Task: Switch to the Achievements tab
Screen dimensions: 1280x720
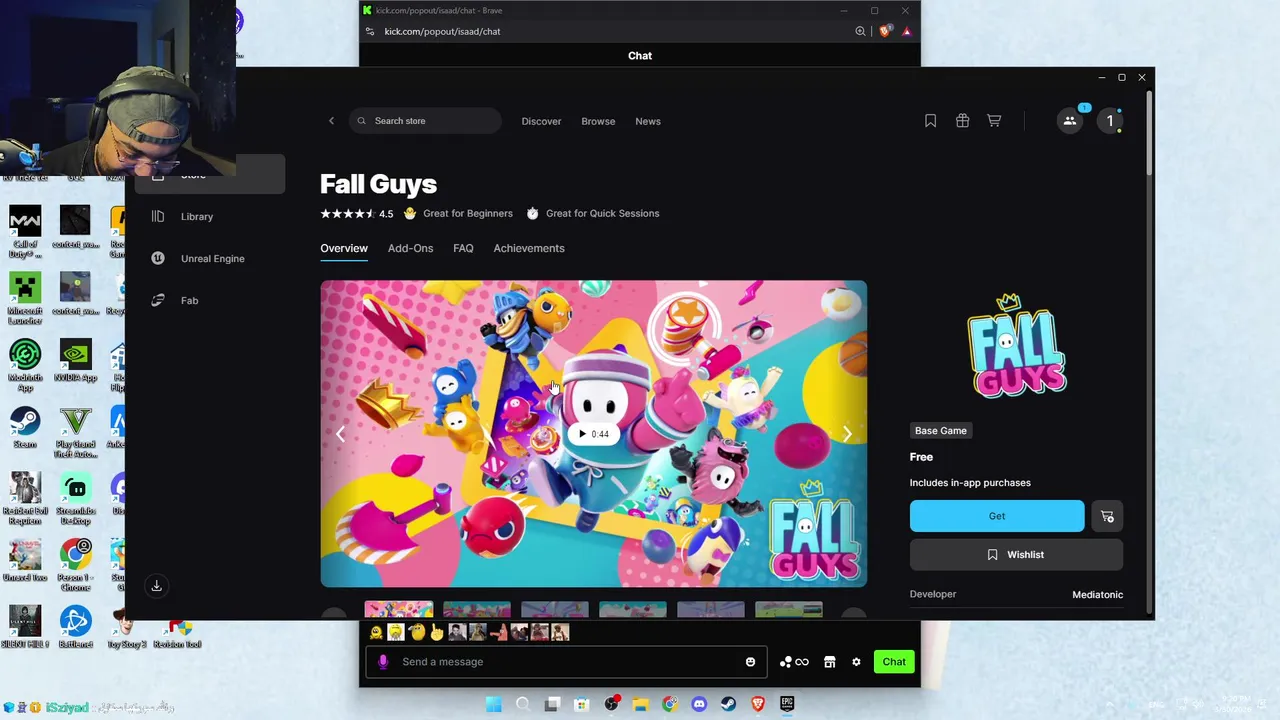Action: click(529, 248)
